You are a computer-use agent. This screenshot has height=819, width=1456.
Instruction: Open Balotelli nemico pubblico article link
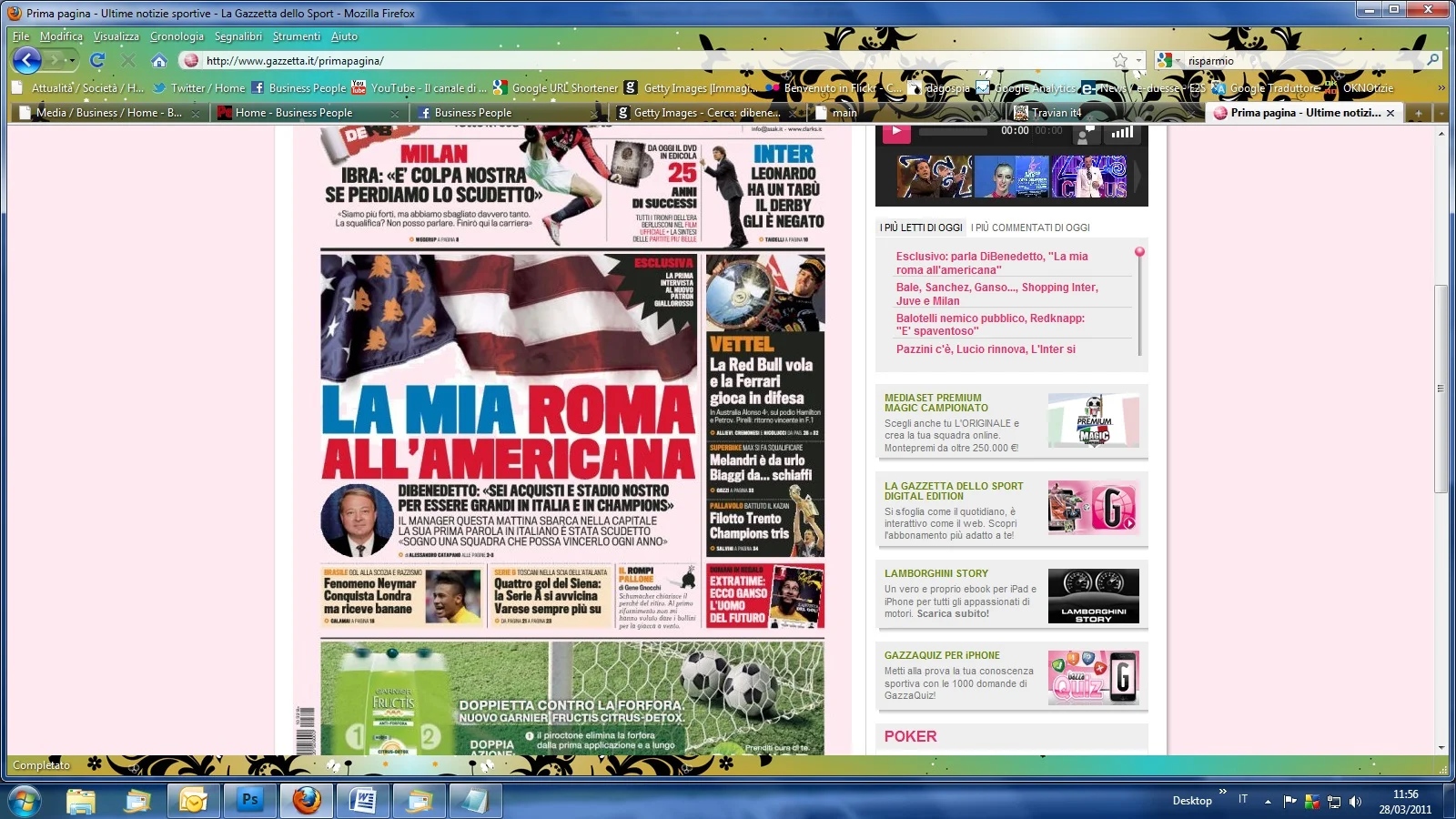pyautogui.click(x=990, y=325)
